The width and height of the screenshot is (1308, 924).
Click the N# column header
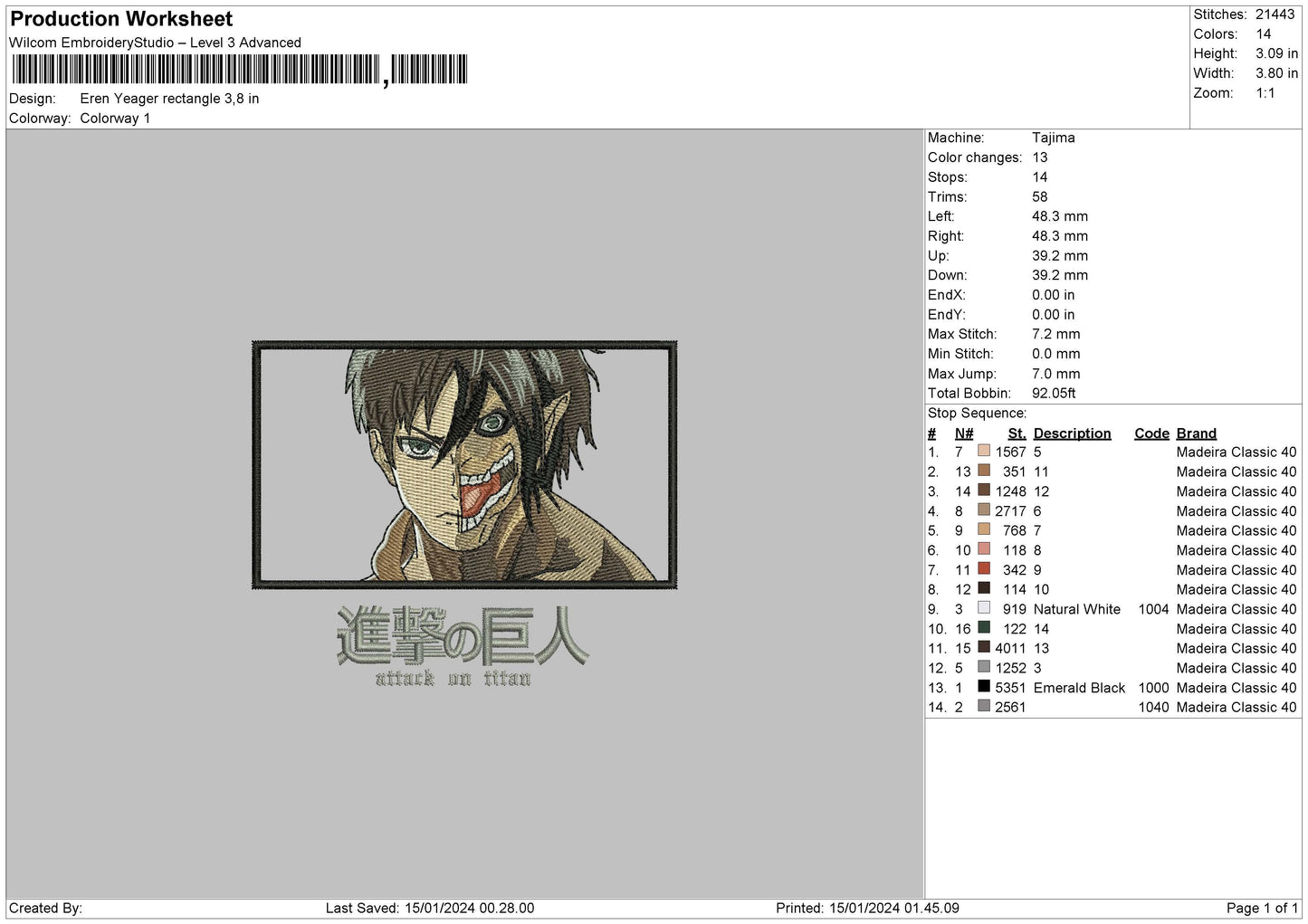[x=963, y=433]
